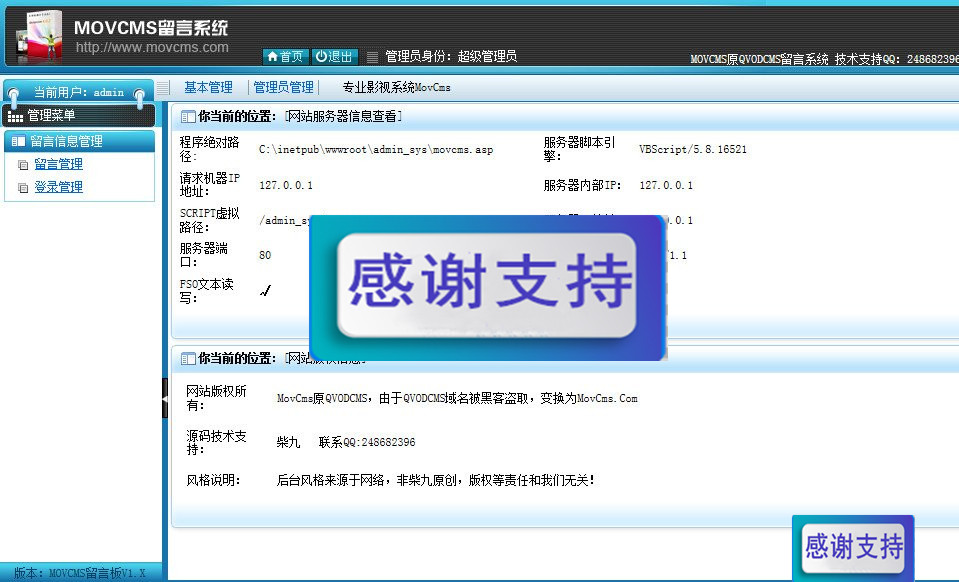This screenshot has width=959, height=582.
Task: Select the 127.0.0.1 value of 请求机器IP地址
Action: pyautogui.click(x=286, y=185)
